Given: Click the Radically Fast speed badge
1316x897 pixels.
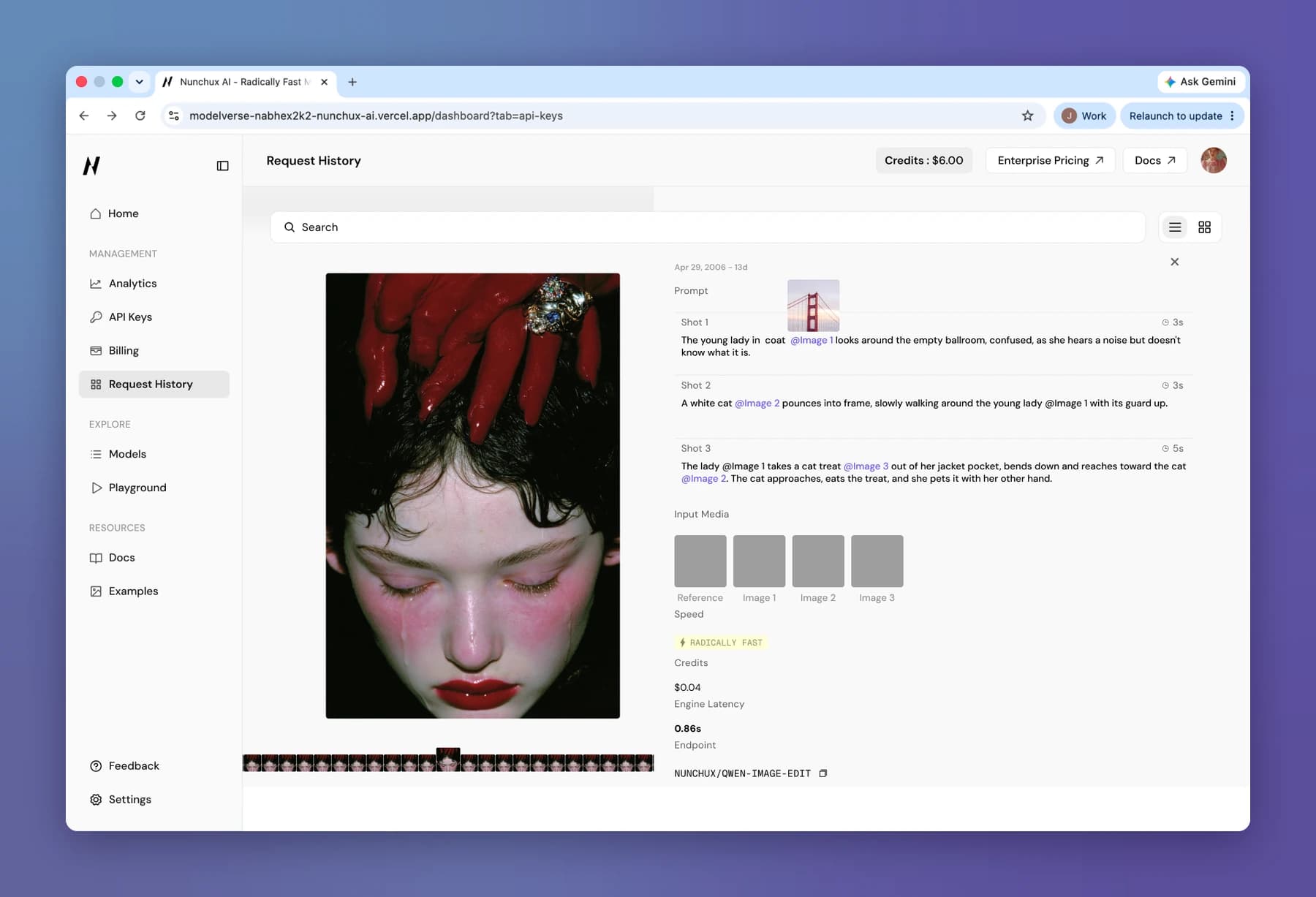Looking at the screenshot, I should coord(720,643).
